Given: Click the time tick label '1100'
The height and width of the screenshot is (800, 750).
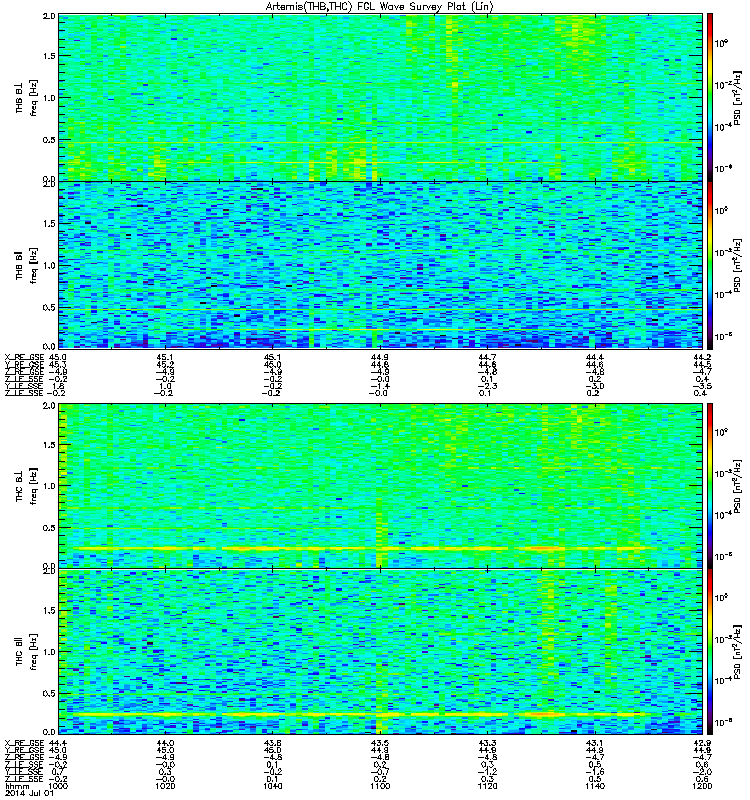Looking at the screenshot, I should tap(380, 786).
